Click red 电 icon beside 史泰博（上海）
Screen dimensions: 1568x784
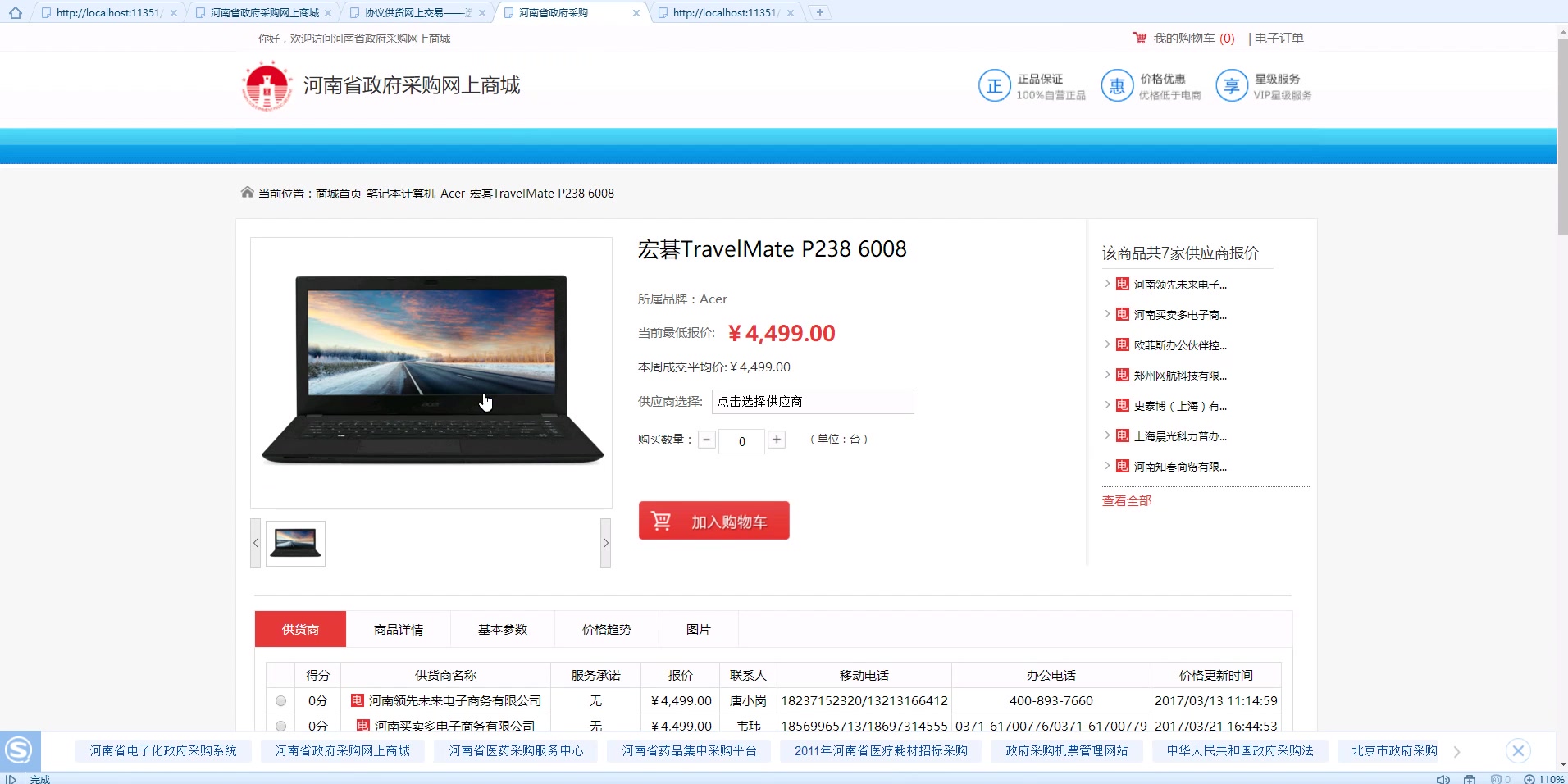pyautogui.click(x=1123, y=405)
